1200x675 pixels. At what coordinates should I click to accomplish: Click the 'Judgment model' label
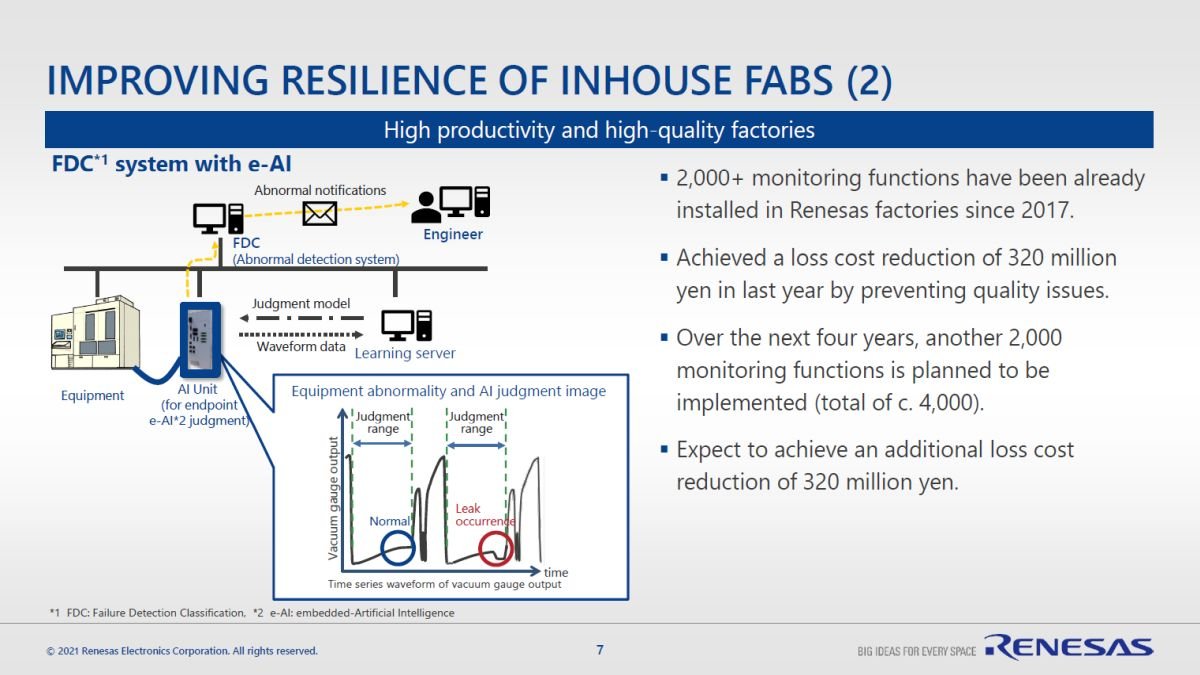pyautogui.click(x=301, y=303)
